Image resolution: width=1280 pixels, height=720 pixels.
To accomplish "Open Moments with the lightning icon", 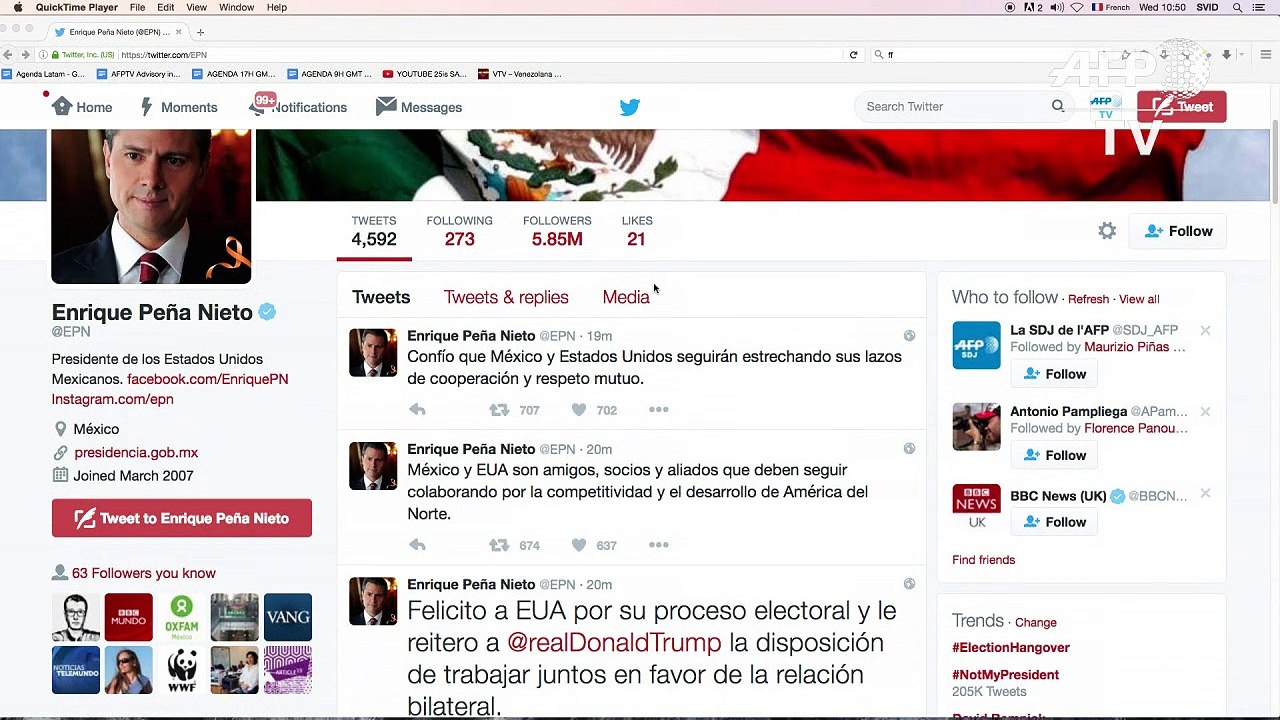I will point(179,107).
